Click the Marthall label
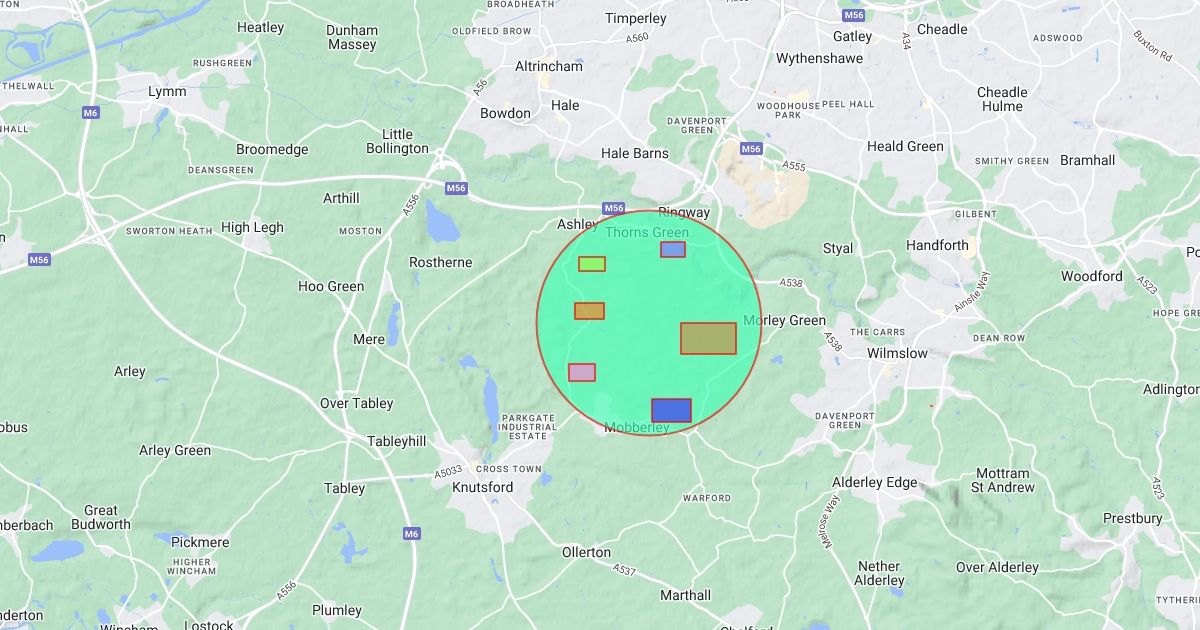 pyautogui.click(x=686, y=595)
